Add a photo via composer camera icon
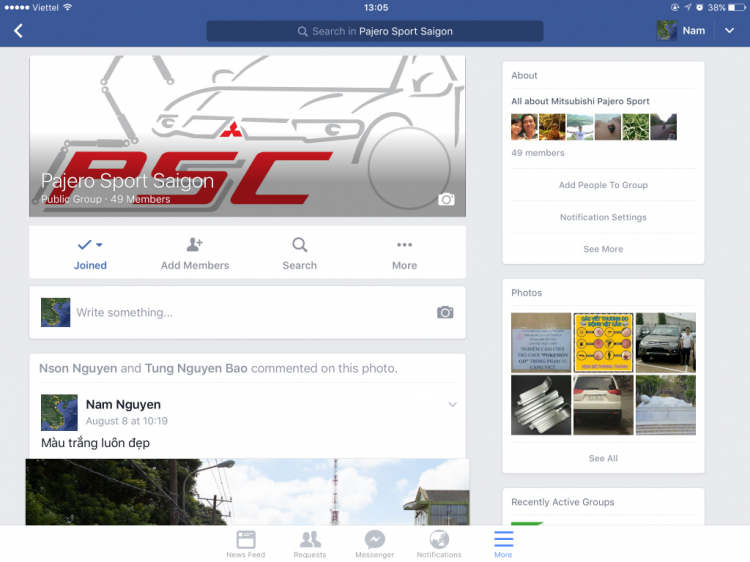The height and width of the screenshot is (562, 750). [445, 312]
